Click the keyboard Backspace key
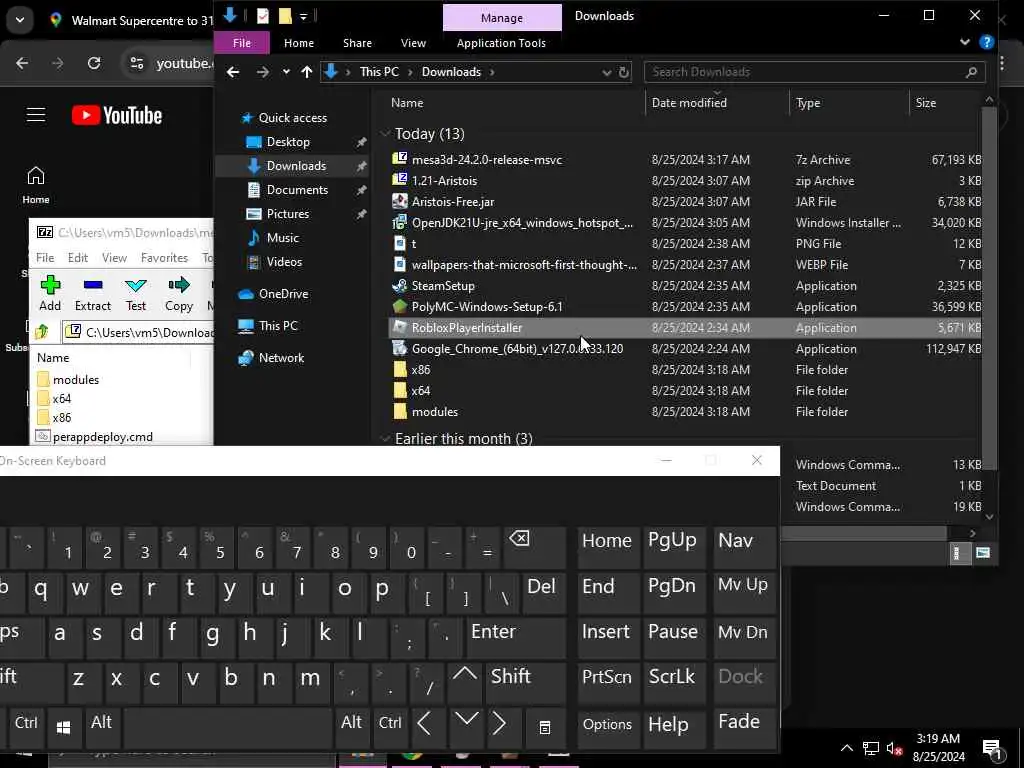 (535, 546)
